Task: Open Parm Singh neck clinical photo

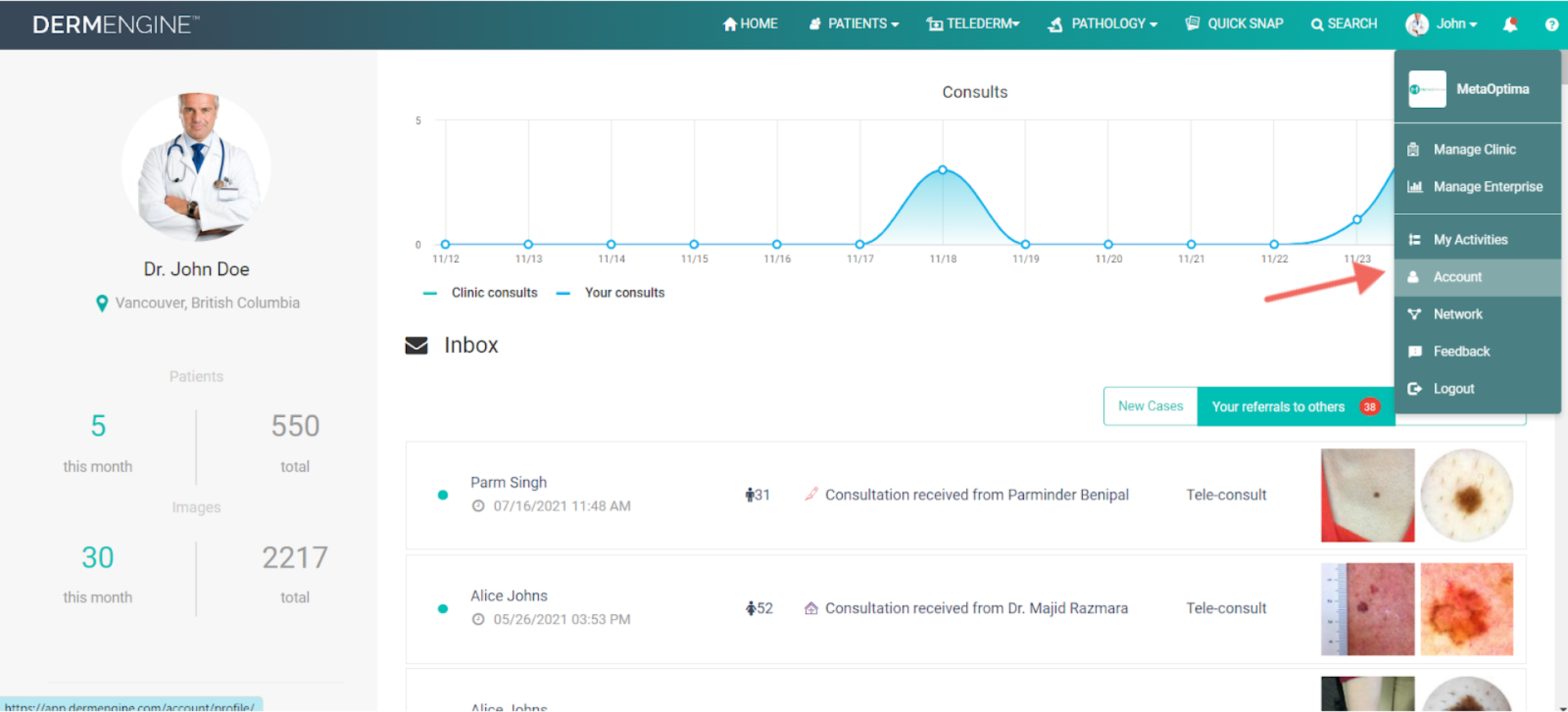Action: (1368, 496)
